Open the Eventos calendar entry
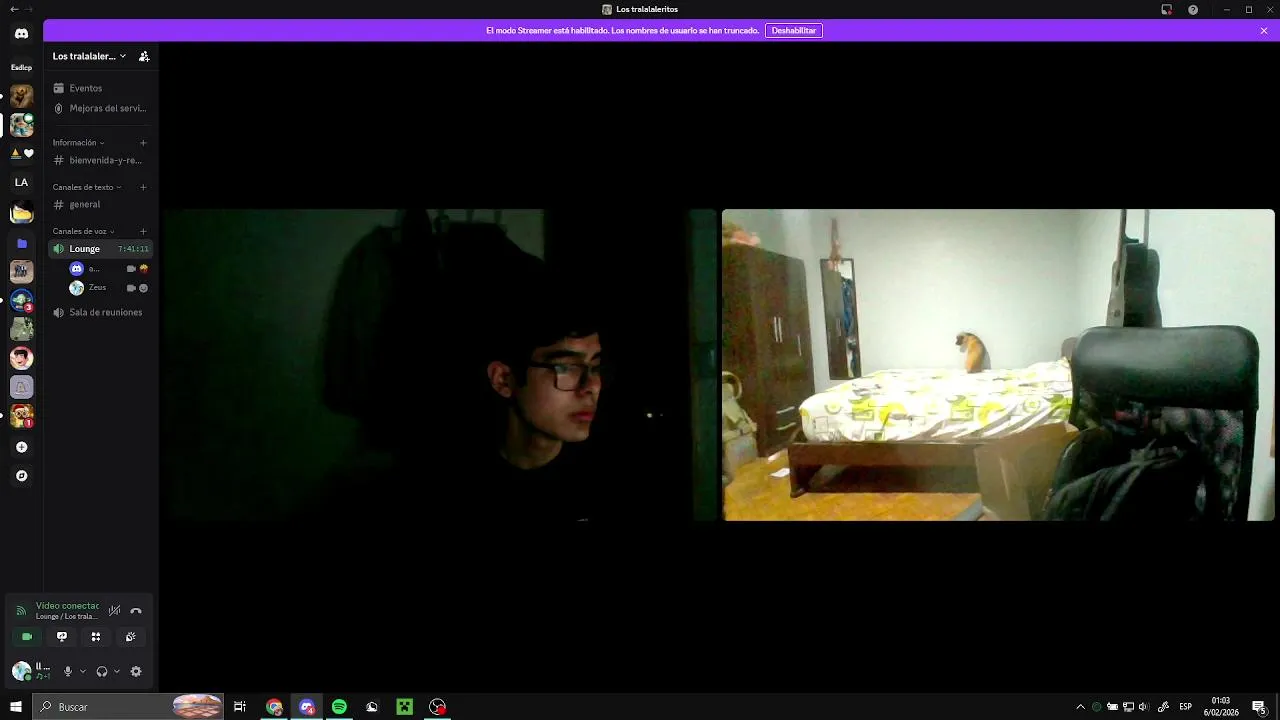This screenshot has height=720, width=1280. click(101, 88)
